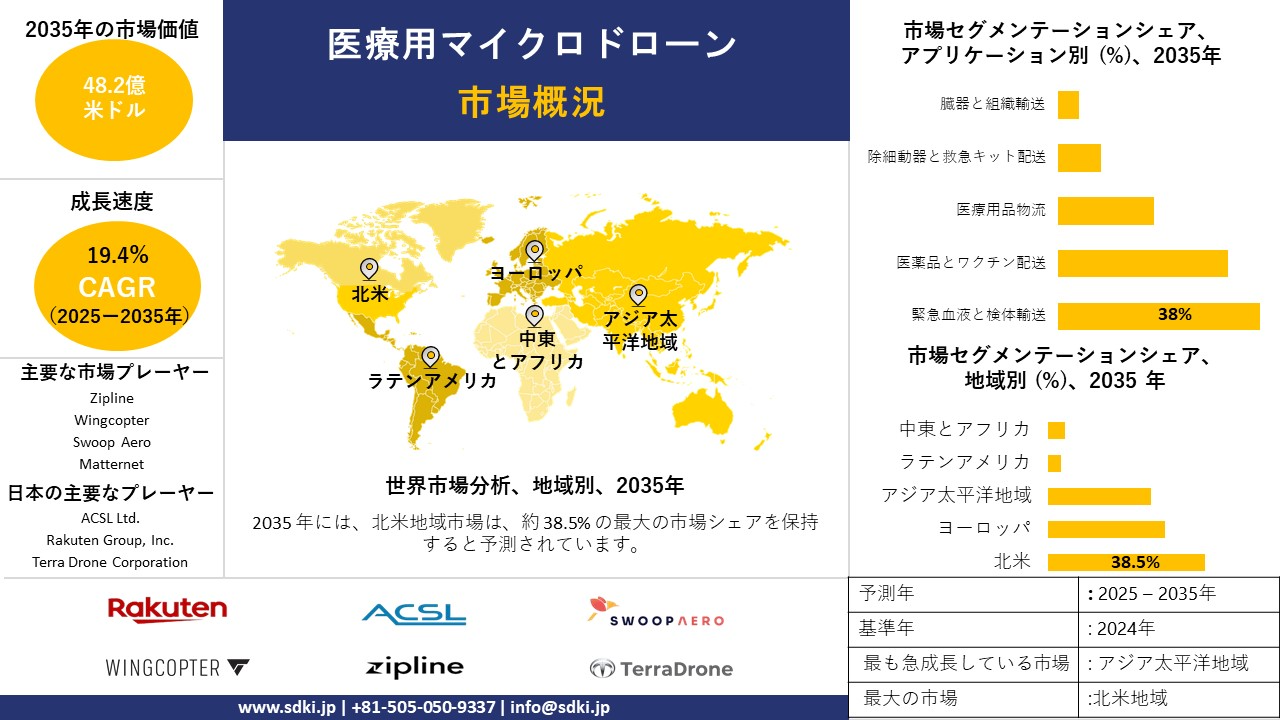Click the 医療用マイクロドローン title heading
Screen dimensions: 1280x720
pos(533,45)
